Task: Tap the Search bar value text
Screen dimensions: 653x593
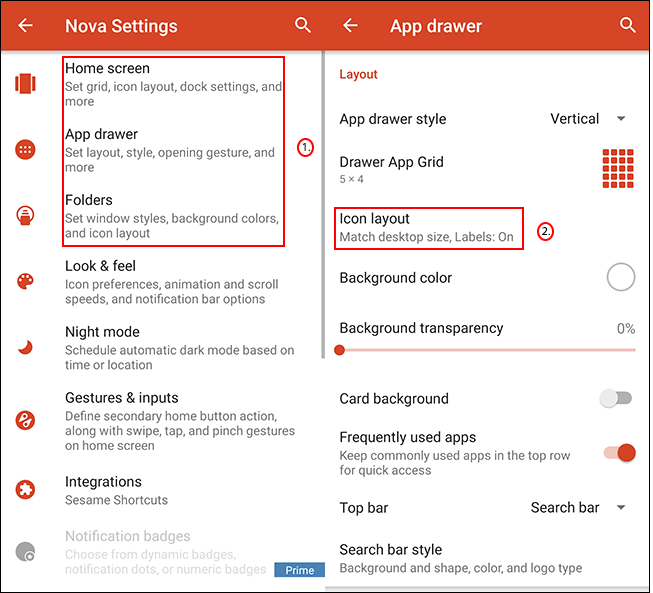Action: tap(565, 508)
